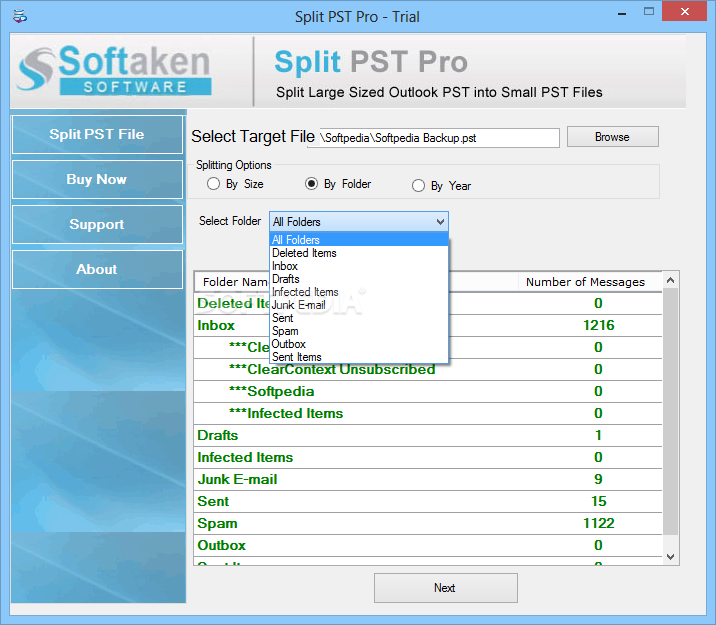716x625 pixels.
Task: Open the About section
Action: pyautogui.click(x=97, y=269)
